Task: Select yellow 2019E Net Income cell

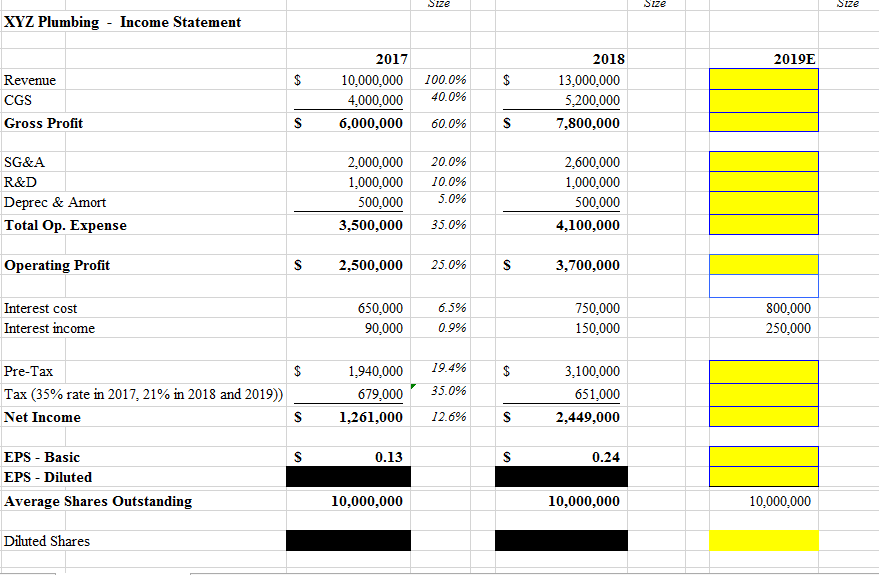Action: coord(764,416)
